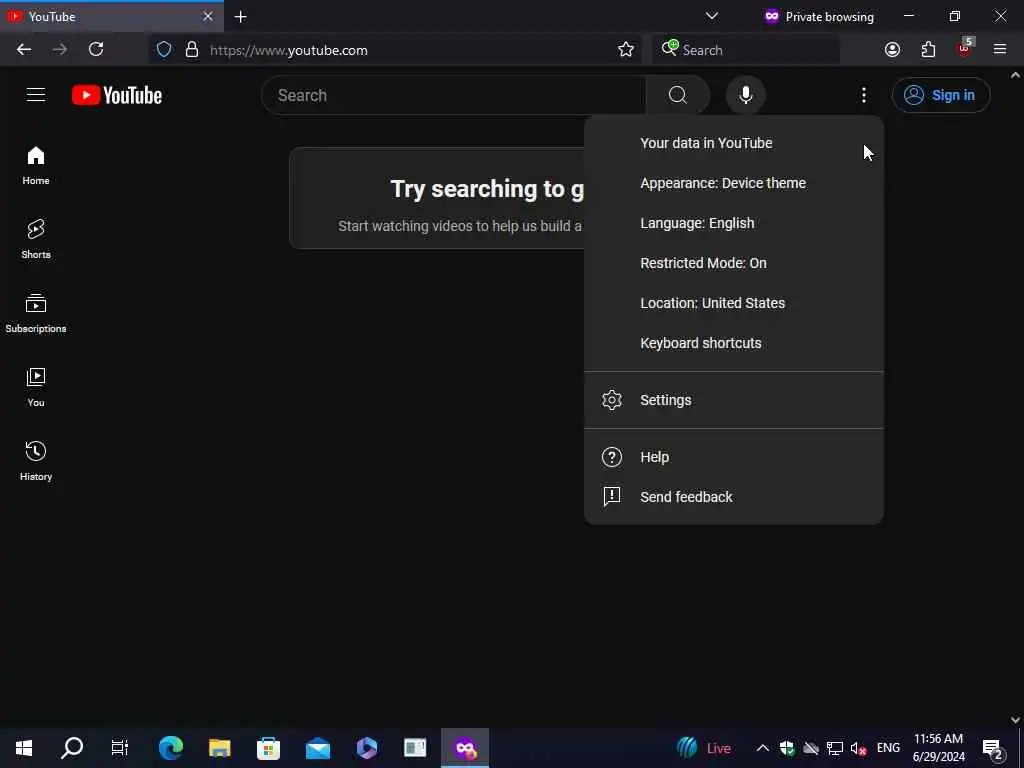Click the uBlock extension icon with badge
Viewport: 1024px width, 768px height.
pyautogui.click(x=965, y=48)
